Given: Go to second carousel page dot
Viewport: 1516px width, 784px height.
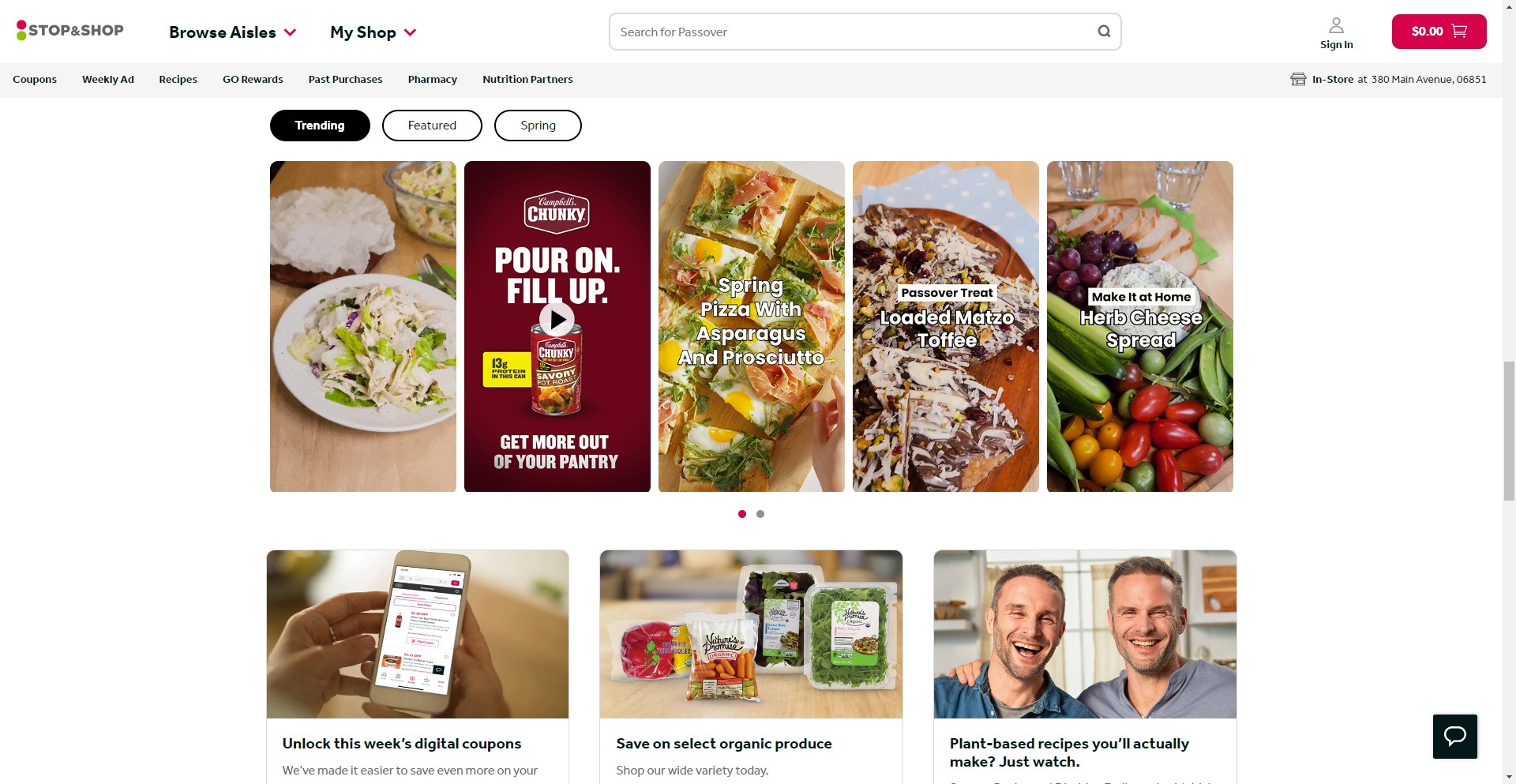Looking at the screenshot, I should [760, 514].
